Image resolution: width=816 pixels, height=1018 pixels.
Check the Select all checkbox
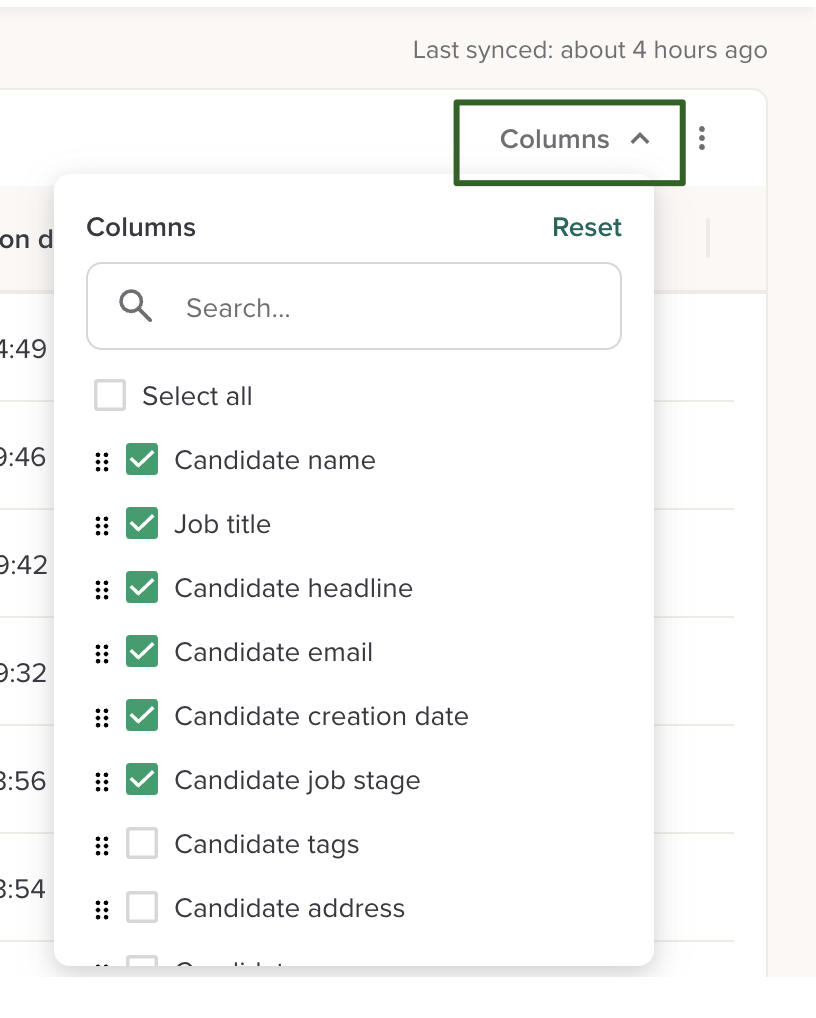tap(110, 396)
